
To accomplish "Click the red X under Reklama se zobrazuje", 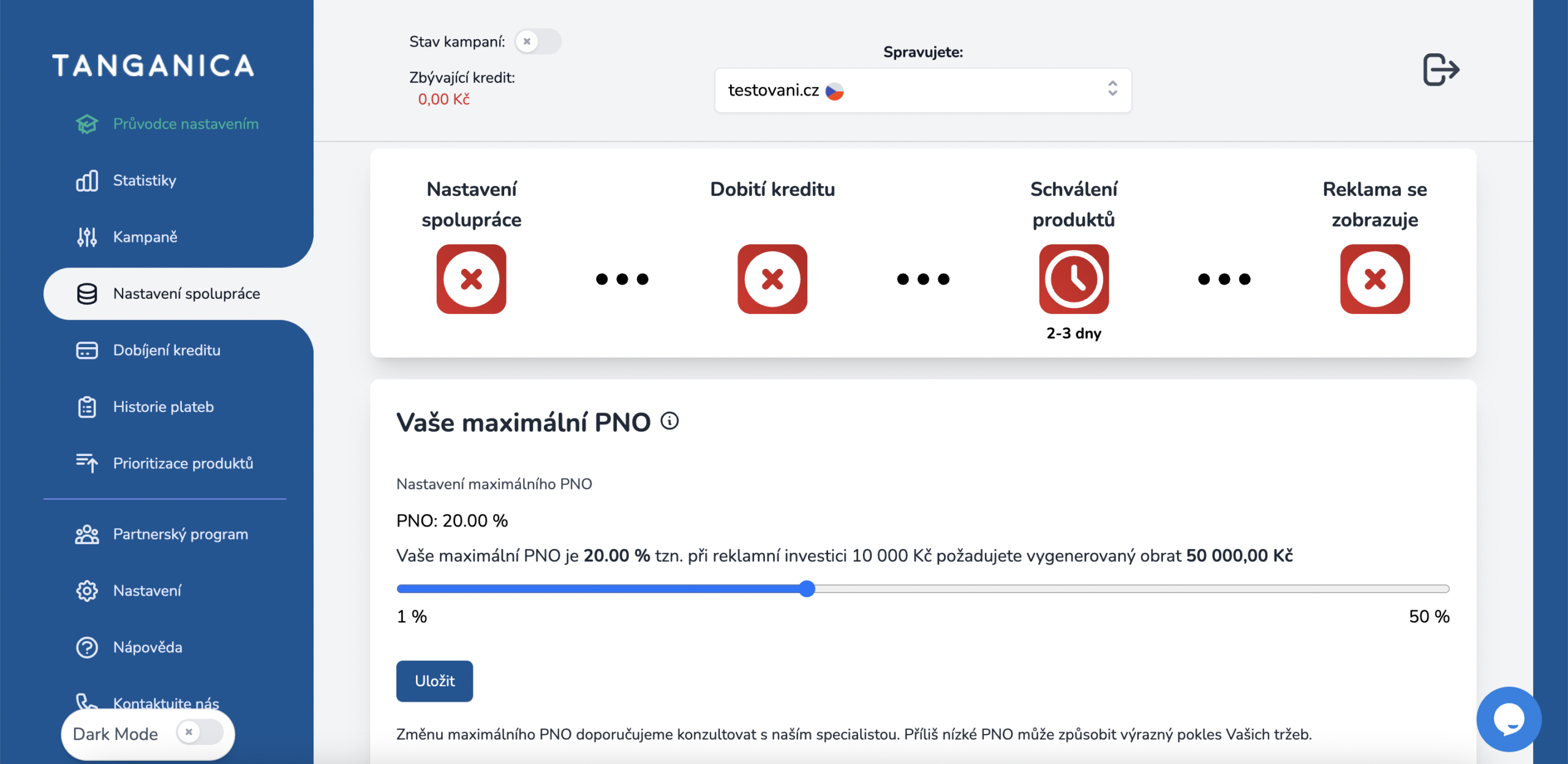I will click(1374, 279).
